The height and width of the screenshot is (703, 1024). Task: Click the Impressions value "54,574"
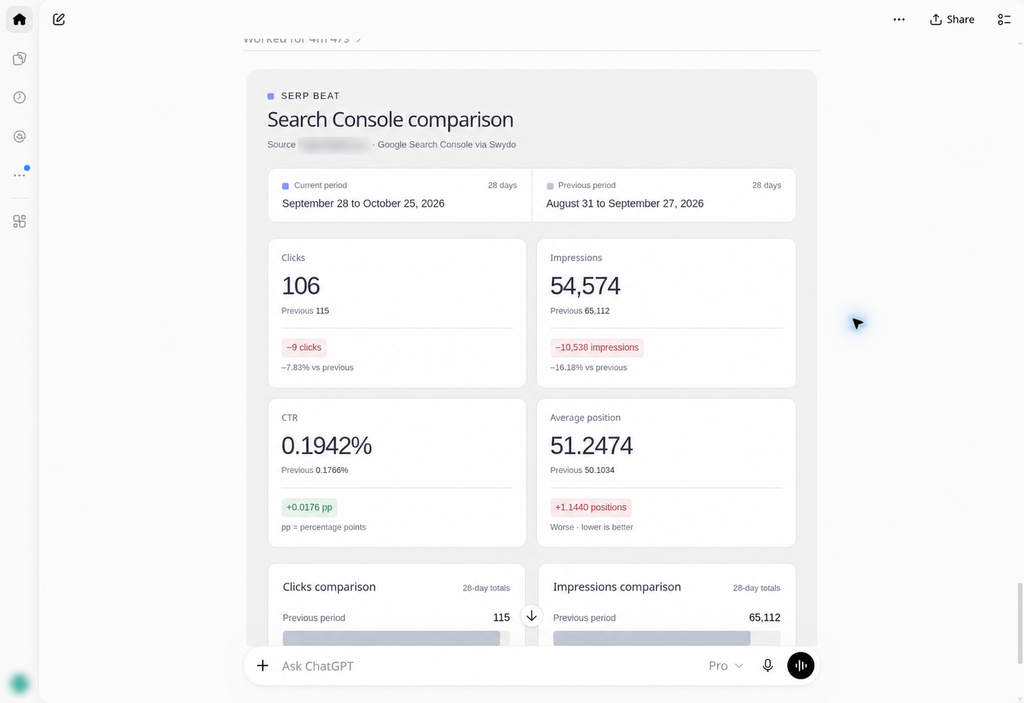tap(585, 286)
